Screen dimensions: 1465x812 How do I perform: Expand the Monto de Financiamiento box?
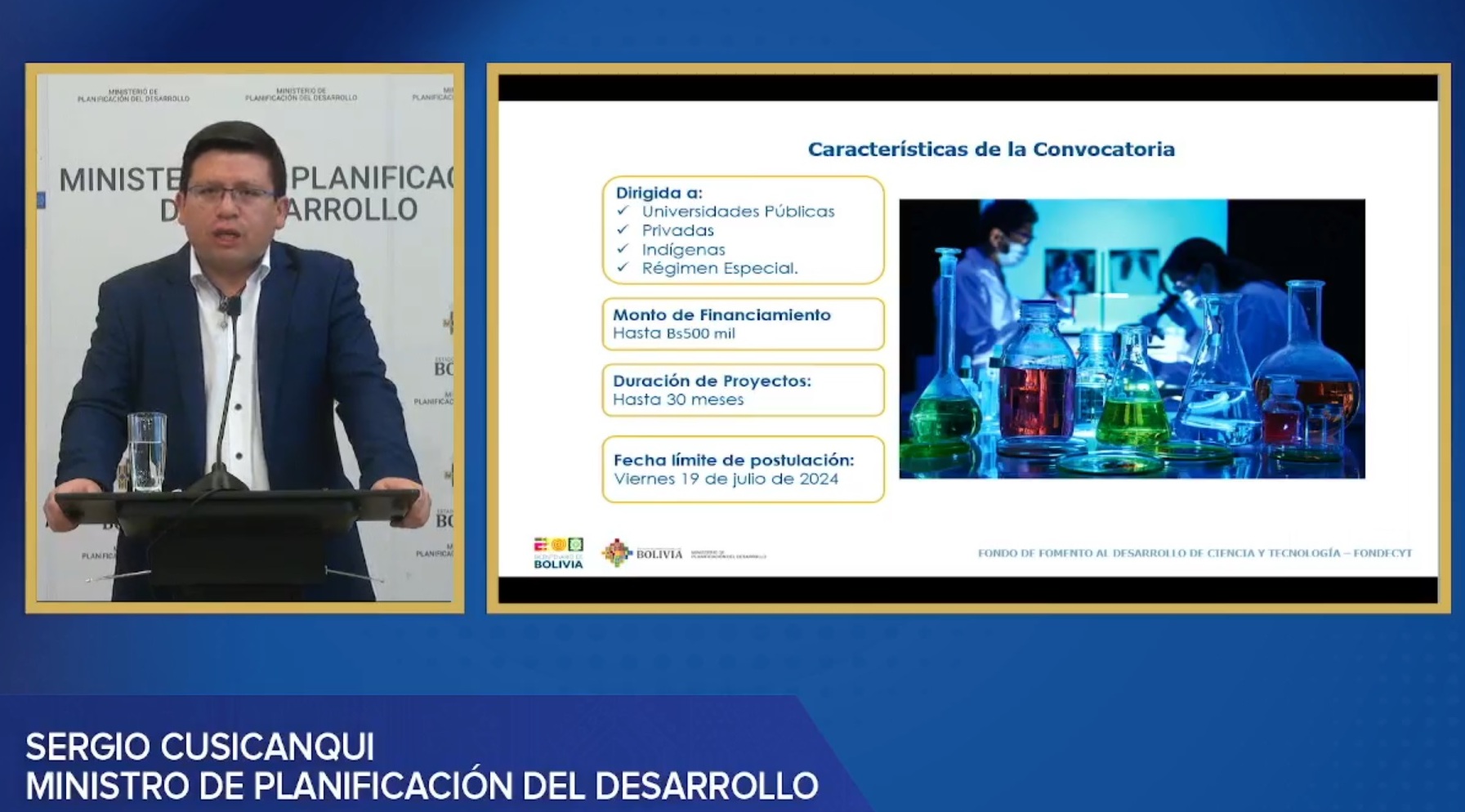[x=742, y=324]
